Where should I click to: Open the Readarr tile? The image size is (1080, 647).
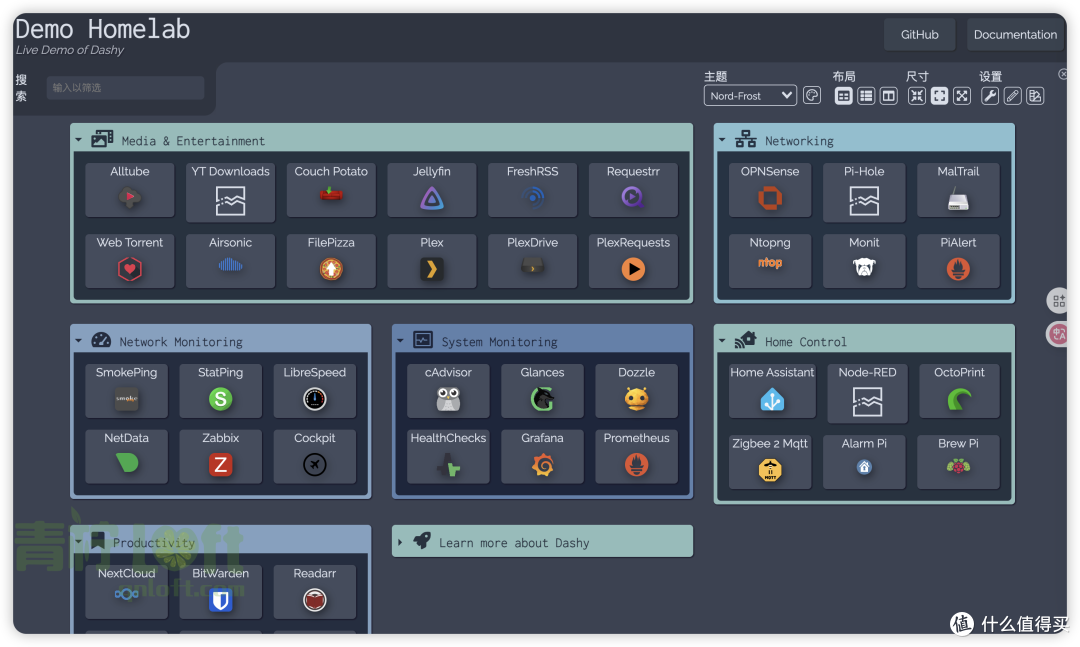pyautogui.click(x=315, y=592)
